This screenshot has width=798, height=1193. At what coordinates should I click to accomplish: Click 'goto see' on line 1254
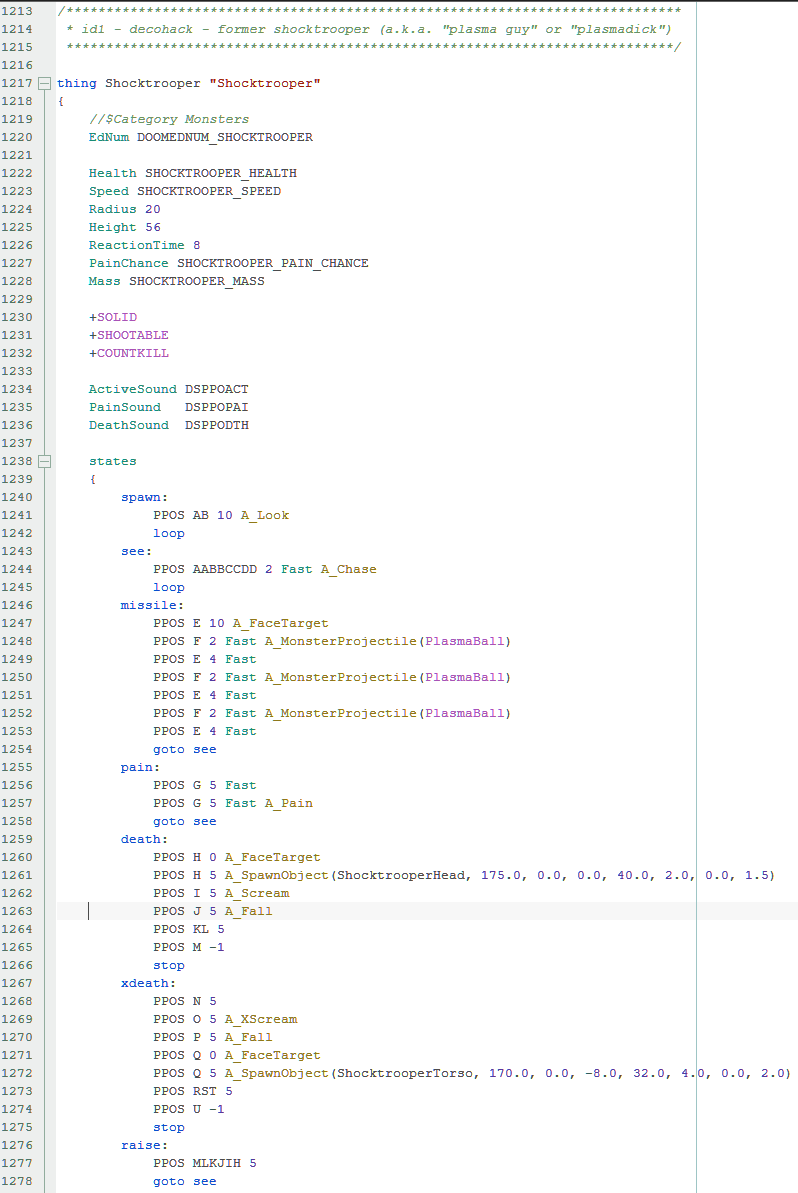point(185,749)
